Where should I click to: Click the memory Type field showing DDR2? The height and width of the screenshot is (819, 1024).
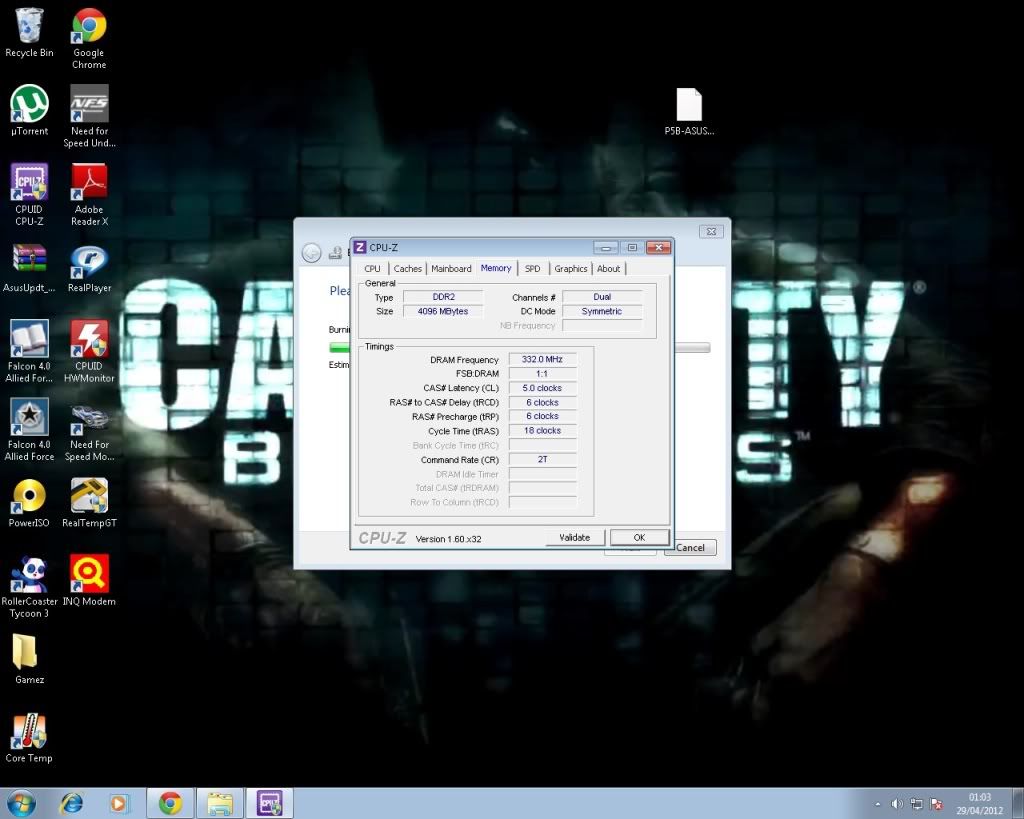tap(443, 297)
